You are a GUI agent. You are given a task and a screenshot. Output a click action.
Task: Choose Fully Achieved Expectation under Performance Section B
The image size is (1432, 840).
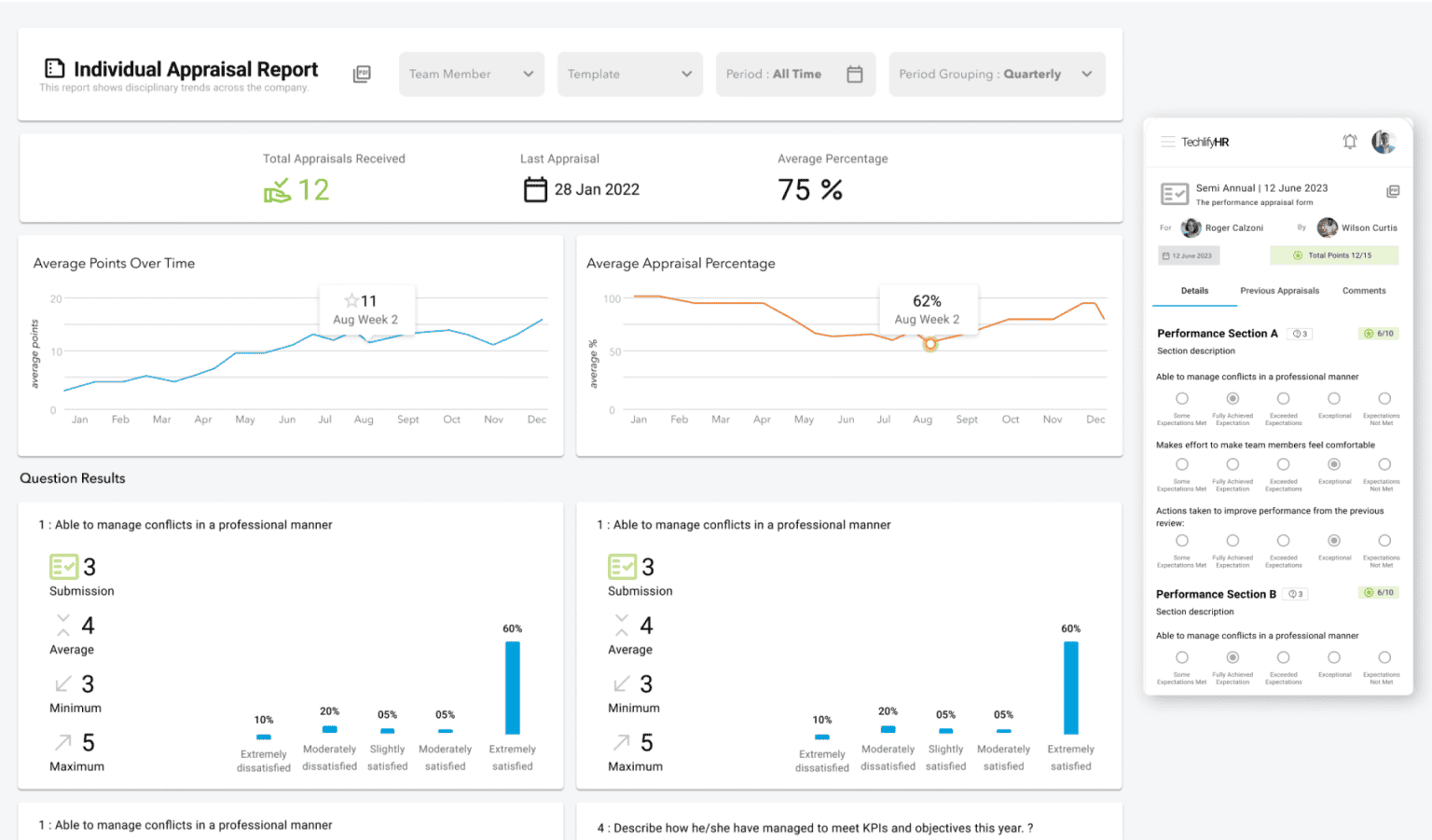[x=1232, y=659]
